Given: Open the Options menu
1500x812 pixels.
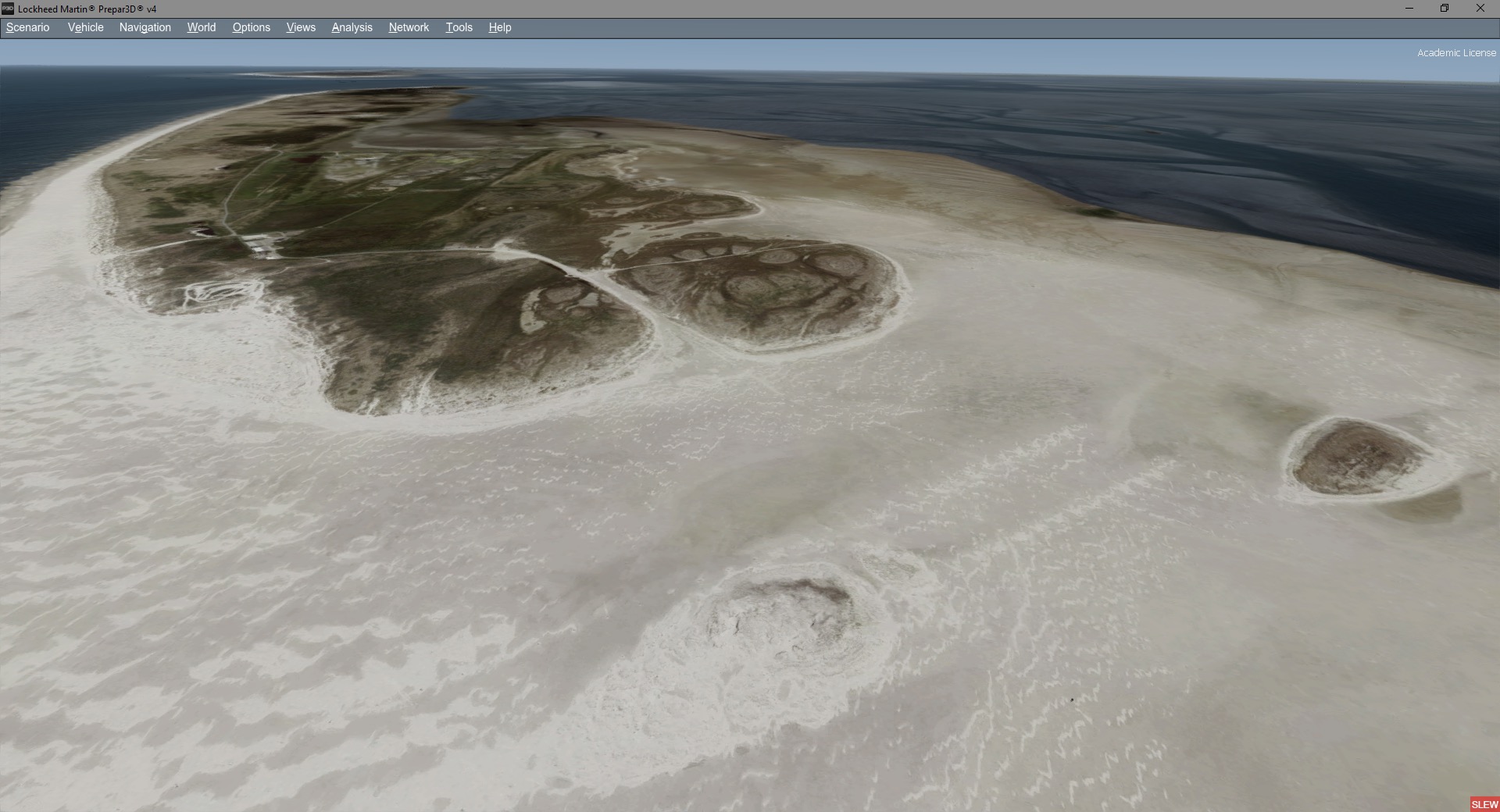Looking at the screenshot, I should [x=251, y=27].
